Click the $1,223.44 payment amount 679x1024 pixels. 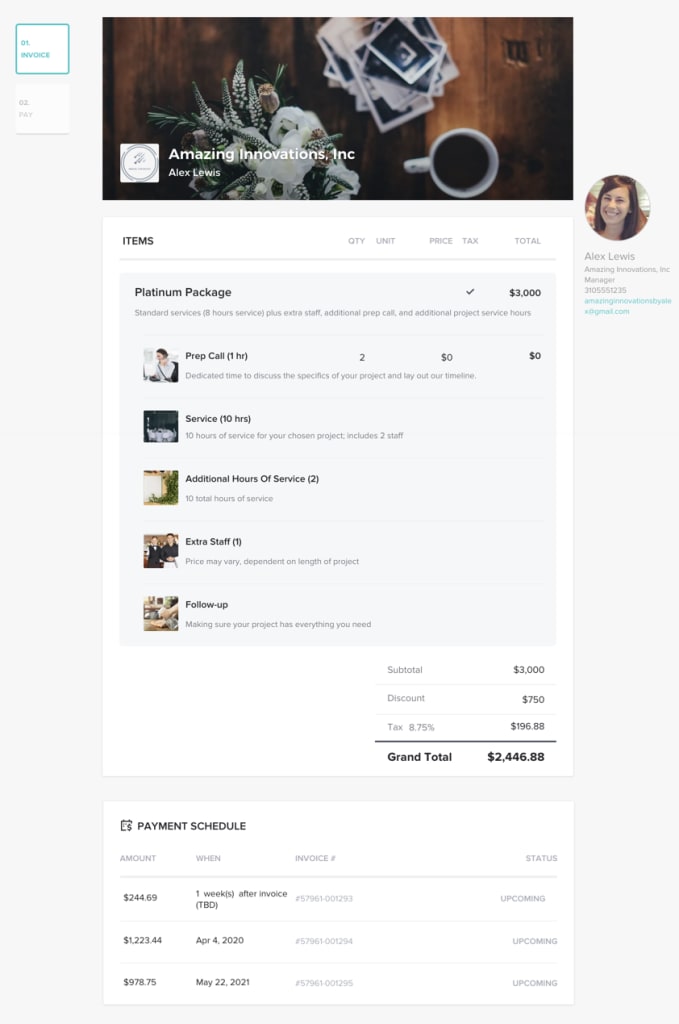coord(142,940)
